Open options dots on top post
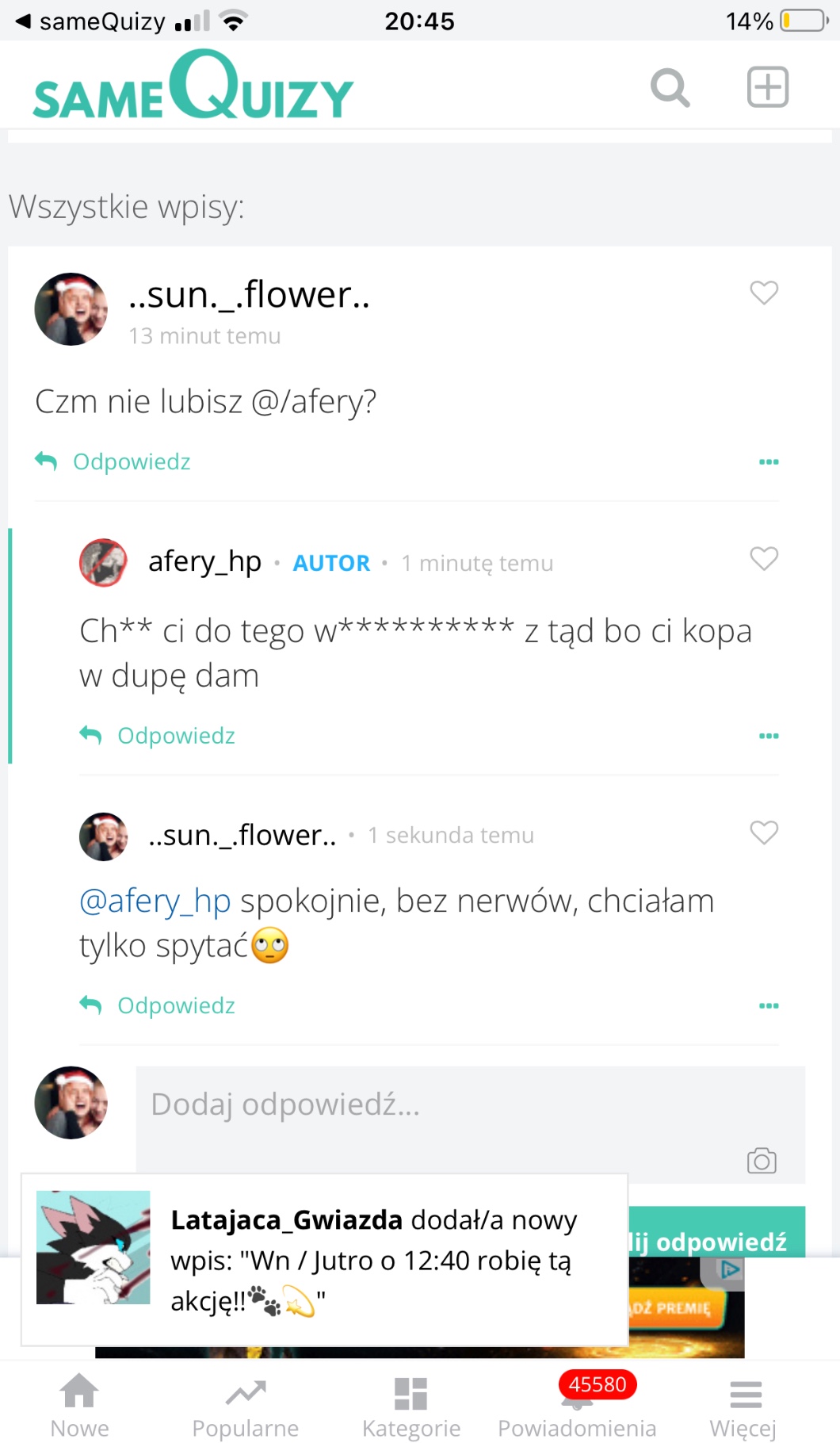The image size is (840, 1443). pyautogui.click(x=769, y=461)
